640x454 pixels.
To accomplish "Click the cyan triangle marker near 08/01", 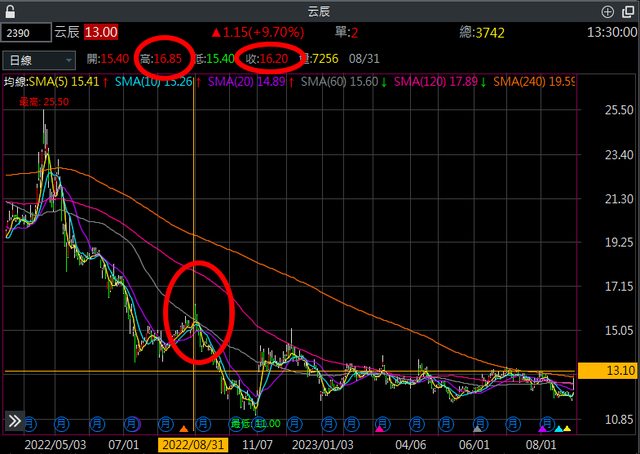I will [x=557, y=428].
